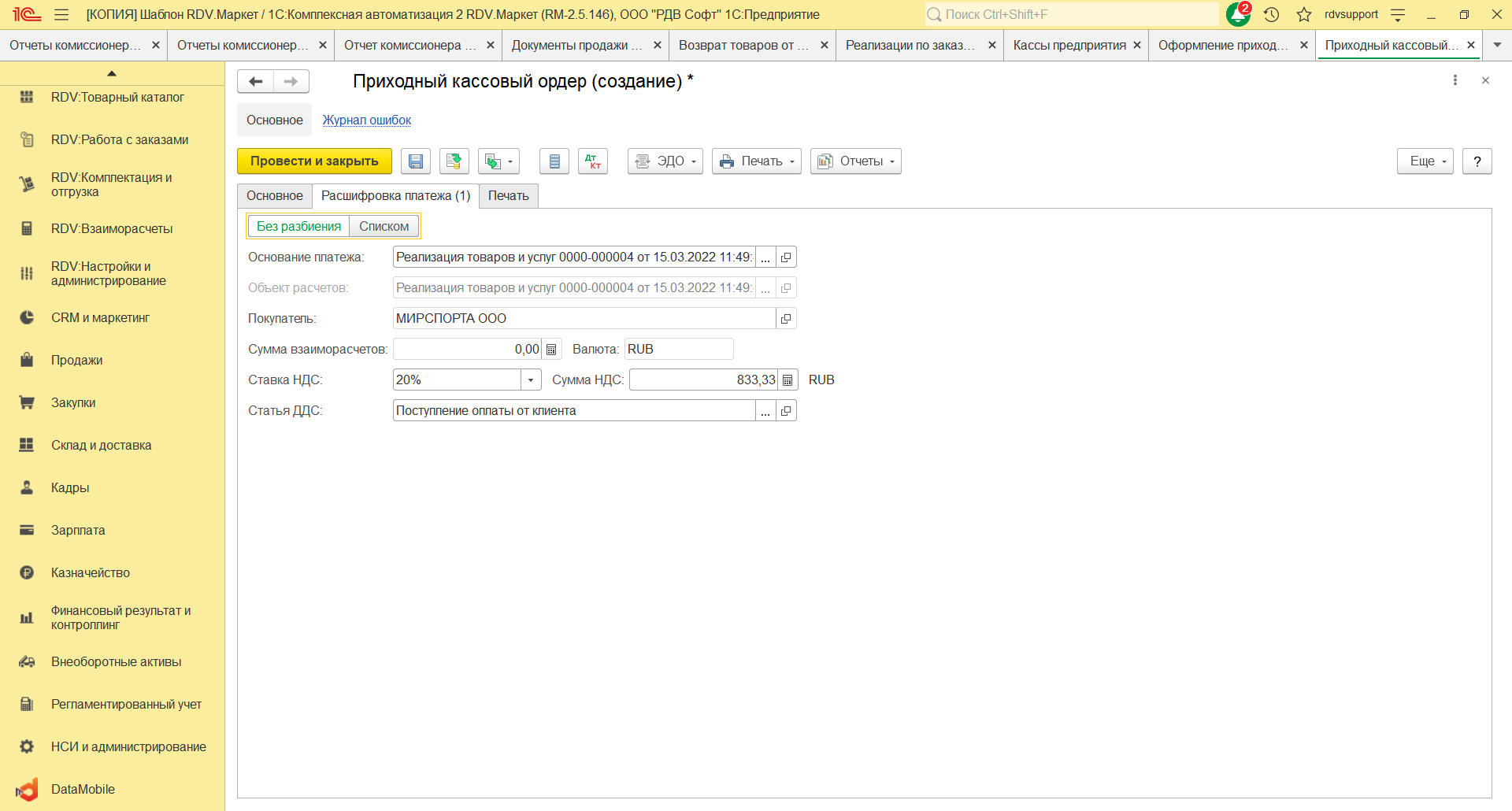
Task: Open the history clock icon
Action: (1271, 14)
